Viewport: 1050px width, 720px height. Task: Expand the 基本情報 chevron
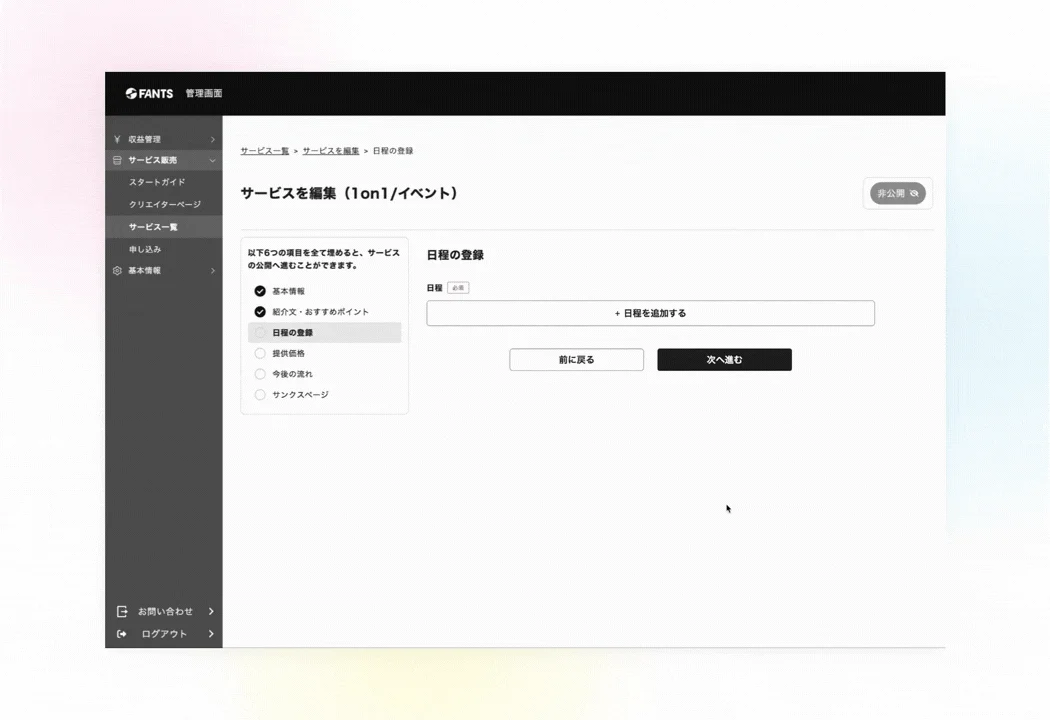[211, 270]
